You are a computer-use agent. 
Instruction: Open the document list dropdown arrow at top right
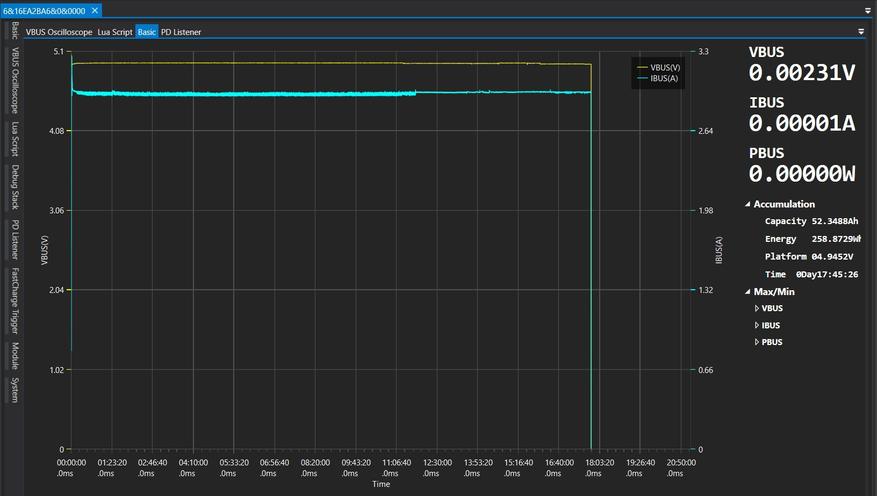[x=867, y=10]
